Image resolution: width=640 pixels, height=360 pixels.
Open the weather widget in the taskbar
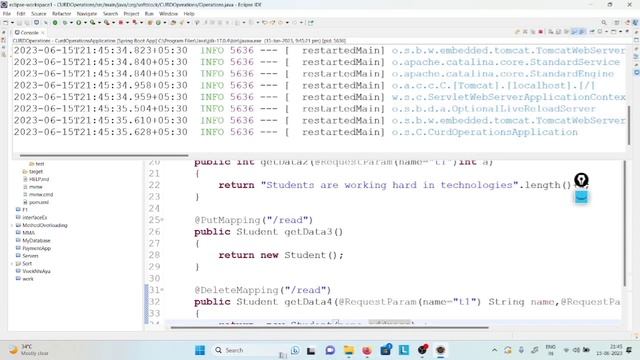(29, 350)
